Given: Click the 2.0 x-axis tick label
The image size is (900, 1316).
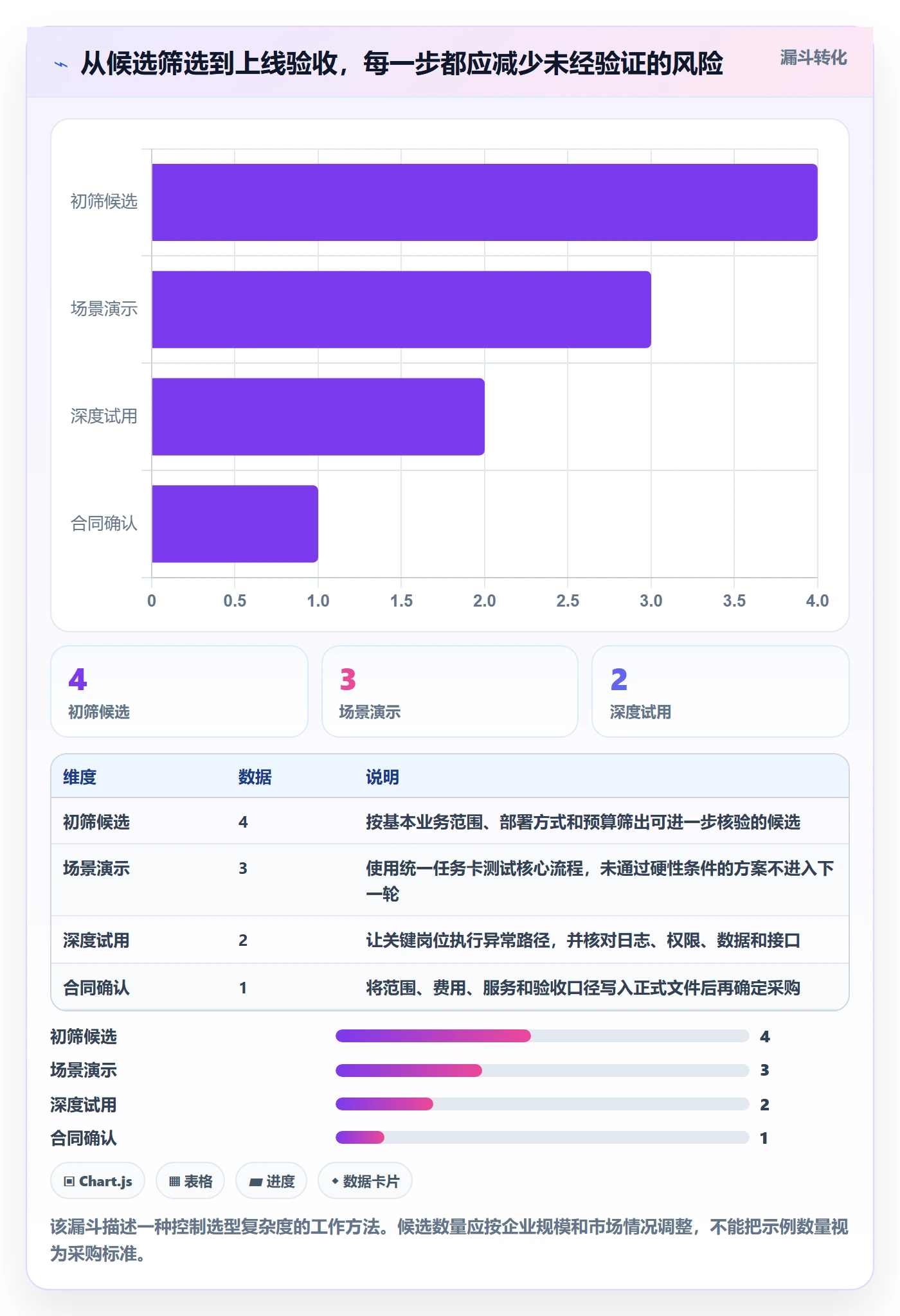Looking at the screenshot, I should click(x=484, y=601).
